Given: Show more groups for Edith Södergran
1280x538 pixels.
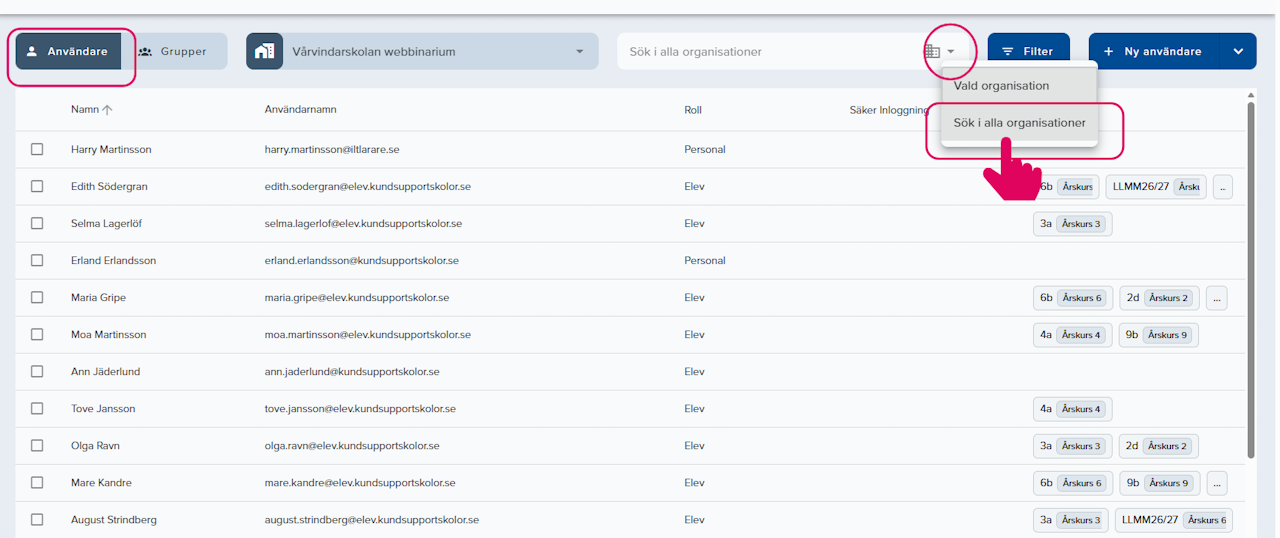Looking at the screenshot, I should coord(1222,186).
